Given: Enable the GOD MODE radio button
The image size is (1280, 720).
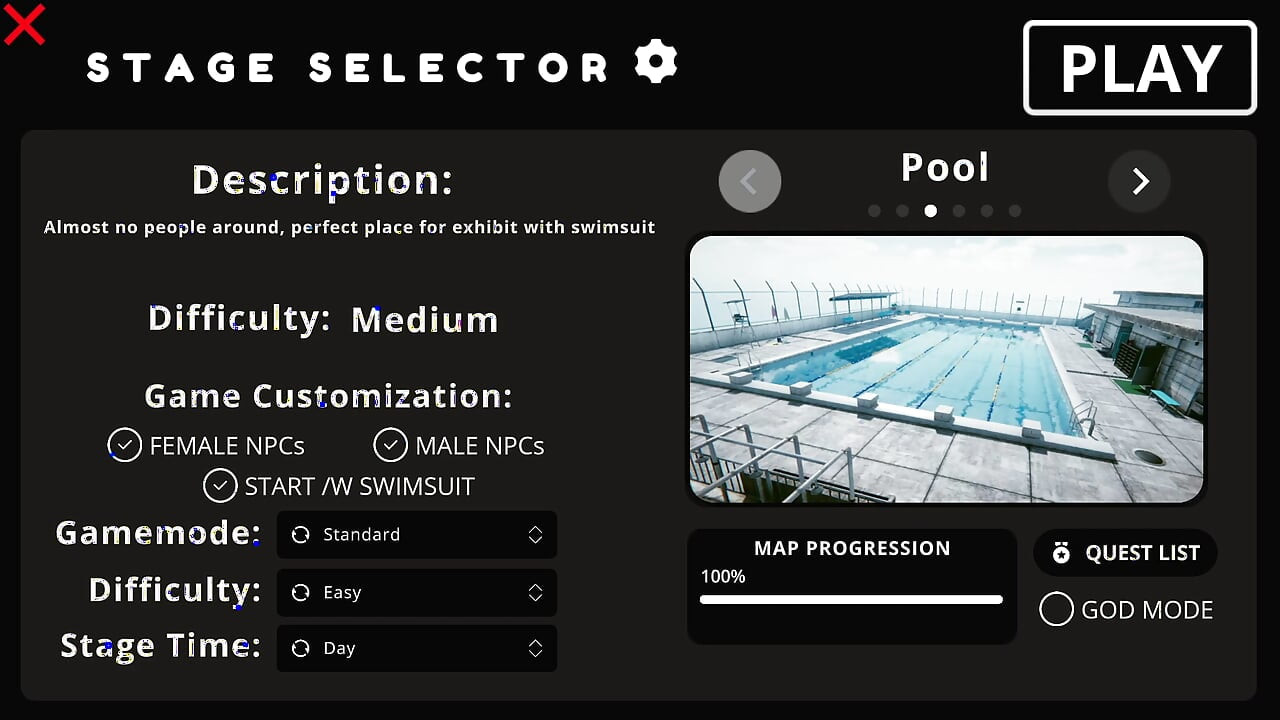Looking at the screenshot, I should click(x=1056, y=609).
